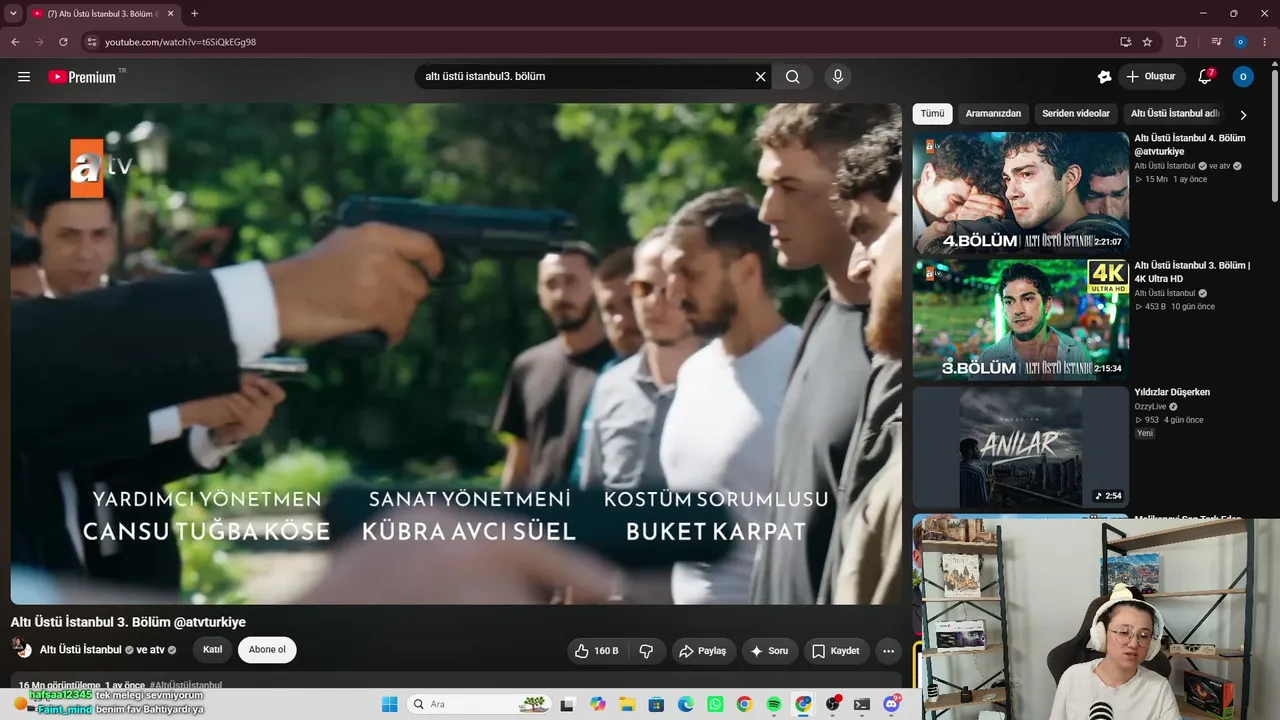Open Spotify from the taskbar
Screen dimensions: 1280x720
774,704
